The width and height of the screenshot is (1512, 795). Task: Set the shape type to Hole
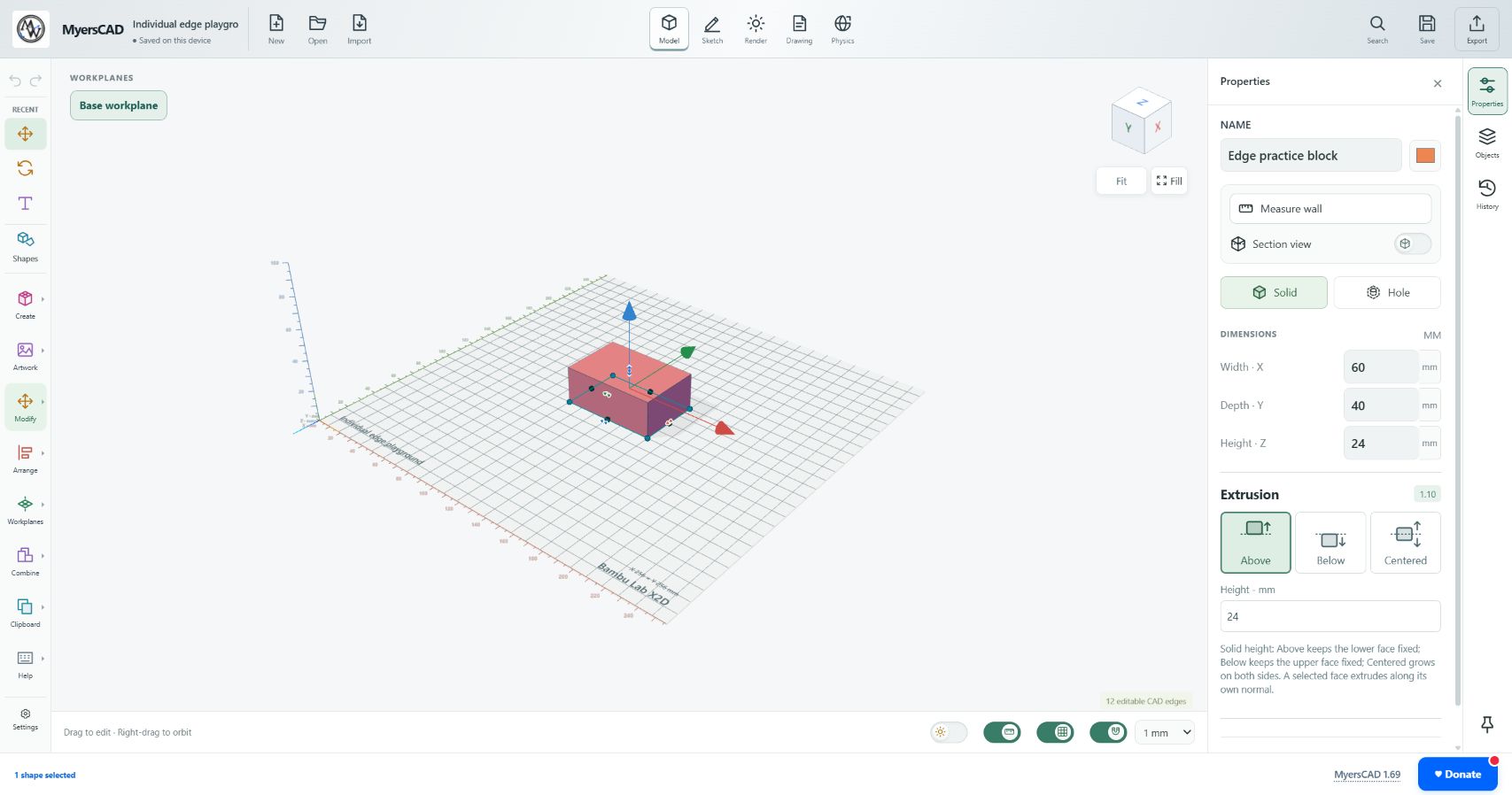click(1387, 292)
